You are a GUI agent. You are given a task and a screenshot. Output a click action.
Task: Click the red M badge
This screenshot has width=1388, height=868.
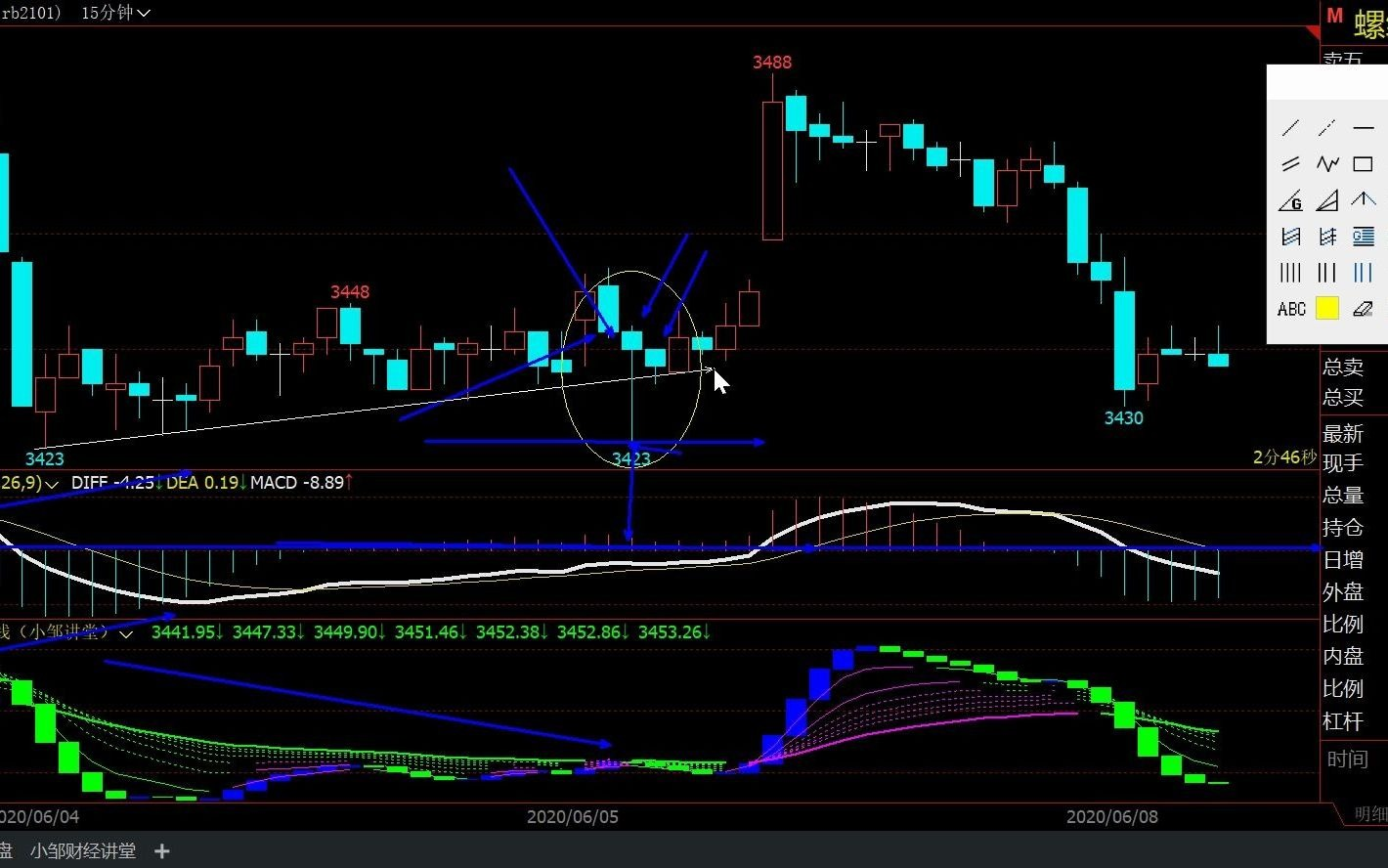click(x=1334, y=17)
